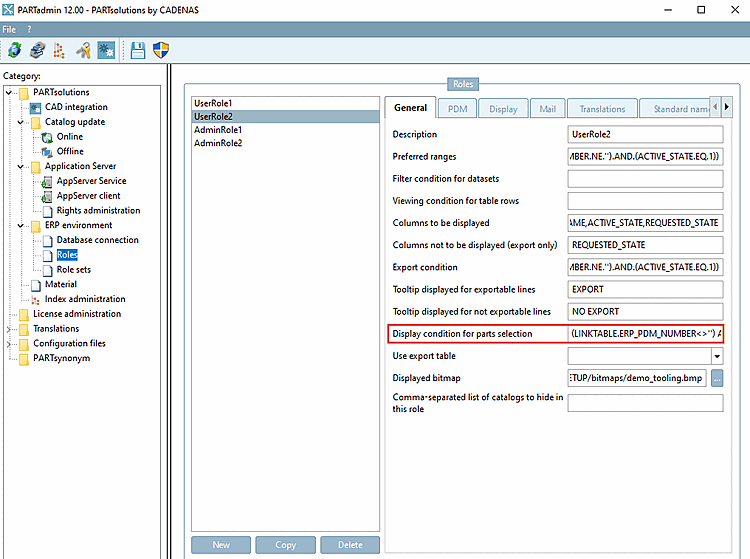Switch to the Translations tab

coord(602,109)
